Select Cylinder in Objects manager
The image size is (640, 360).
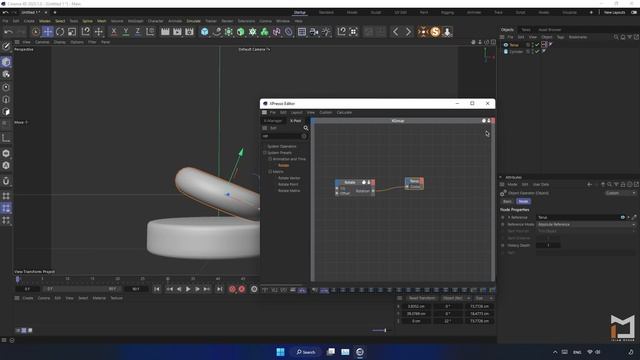pos(516,52)
